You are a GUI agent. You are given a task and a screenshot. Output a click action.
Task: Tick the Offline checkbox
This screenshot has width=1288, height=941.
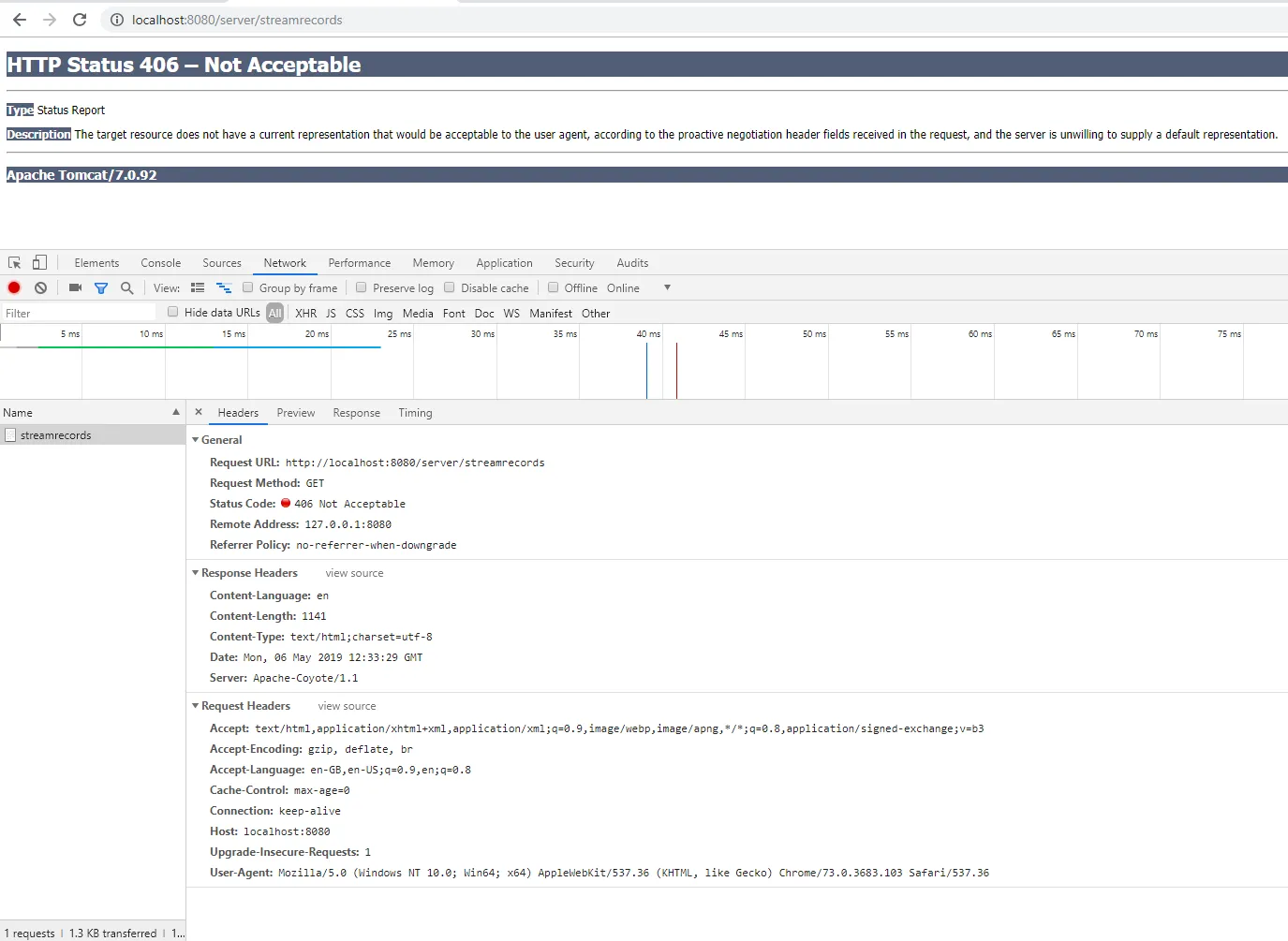(554, 287)
